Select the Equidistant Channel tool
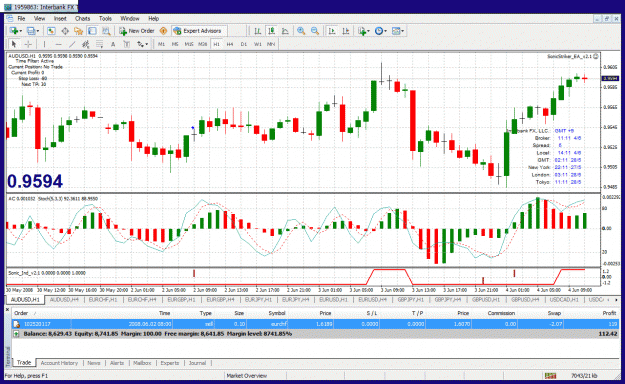Image resolution: width=625 pixels, height=384 pixels. point(85,44)
